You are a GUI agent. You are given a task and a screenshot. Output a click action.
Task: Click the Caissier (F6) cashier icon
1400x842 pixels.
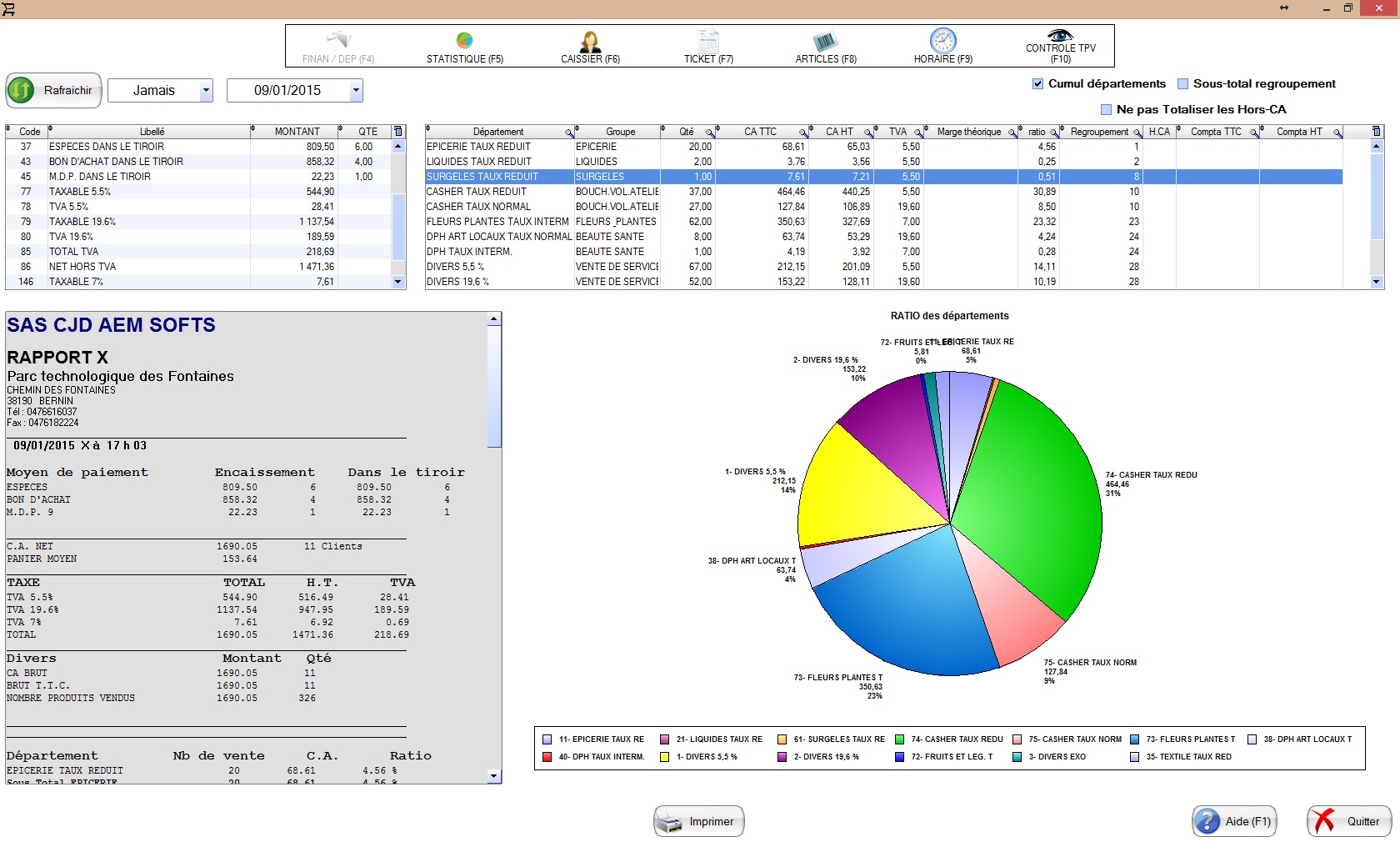(x=590, y=42)
